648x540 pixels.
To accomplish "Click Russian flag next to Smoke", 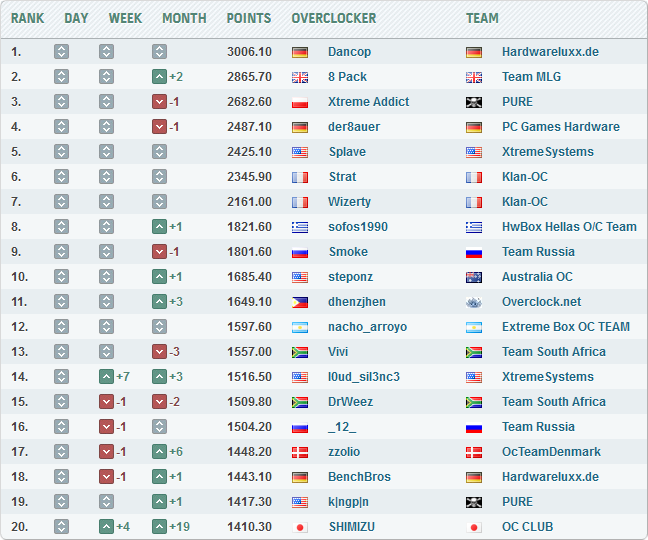I will [300, 252].
